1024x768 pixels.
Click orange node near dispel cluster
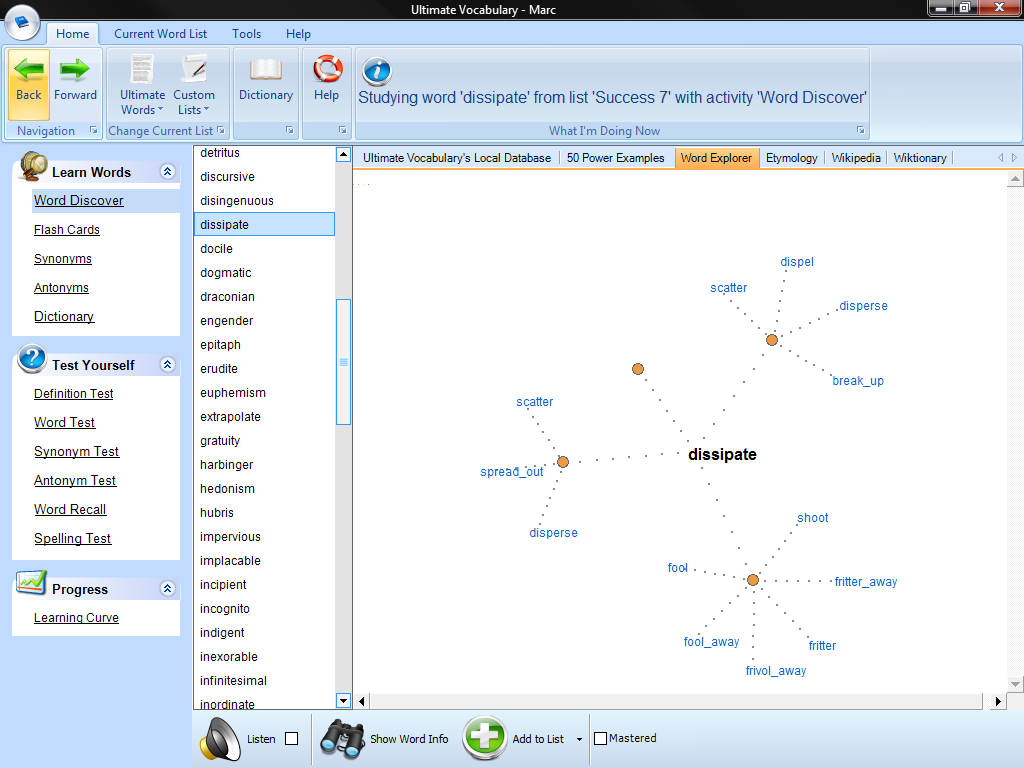point(772,340)
